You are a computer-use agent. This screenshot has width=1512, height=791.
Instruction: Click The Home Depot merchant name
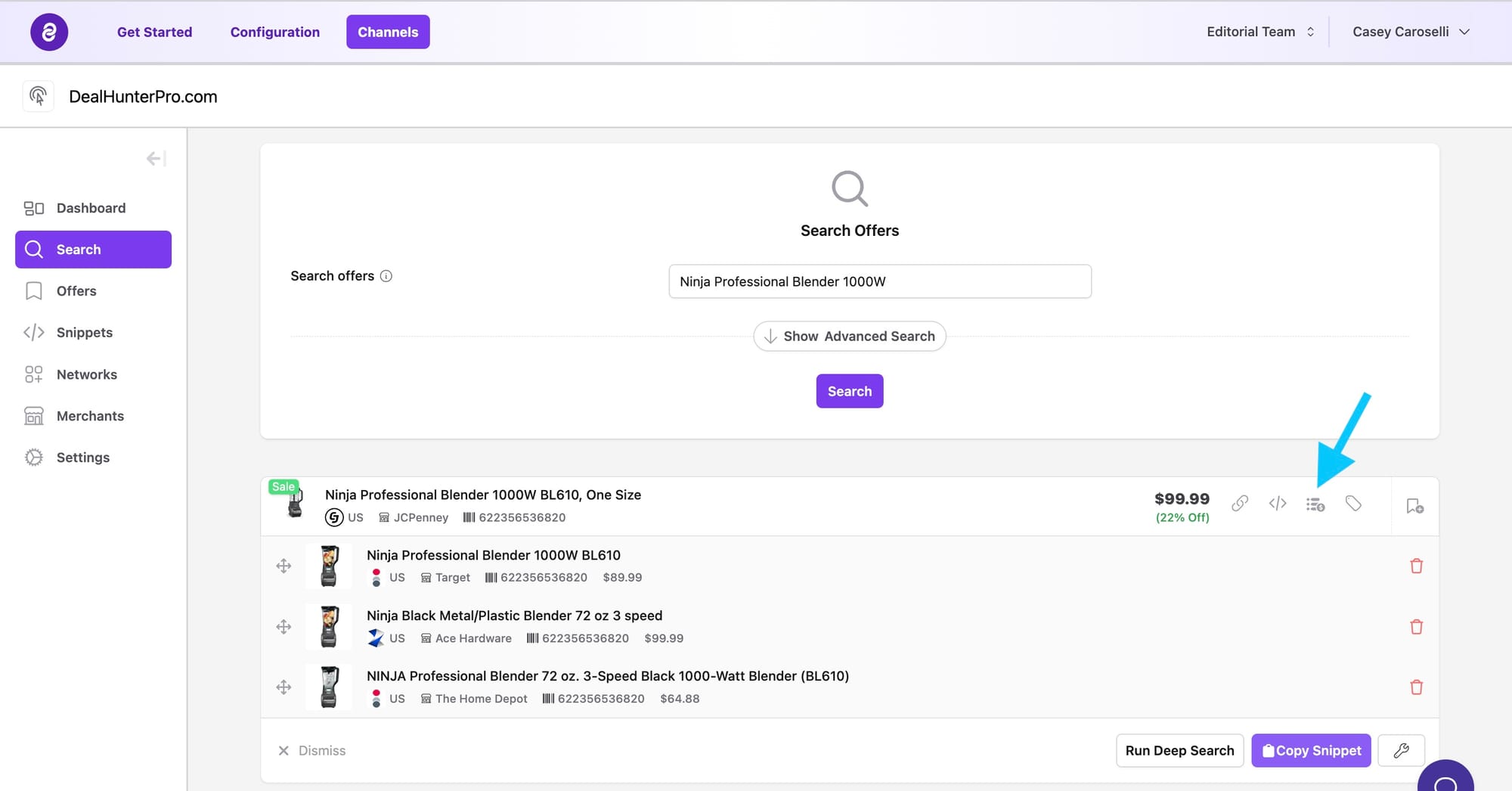482,699
